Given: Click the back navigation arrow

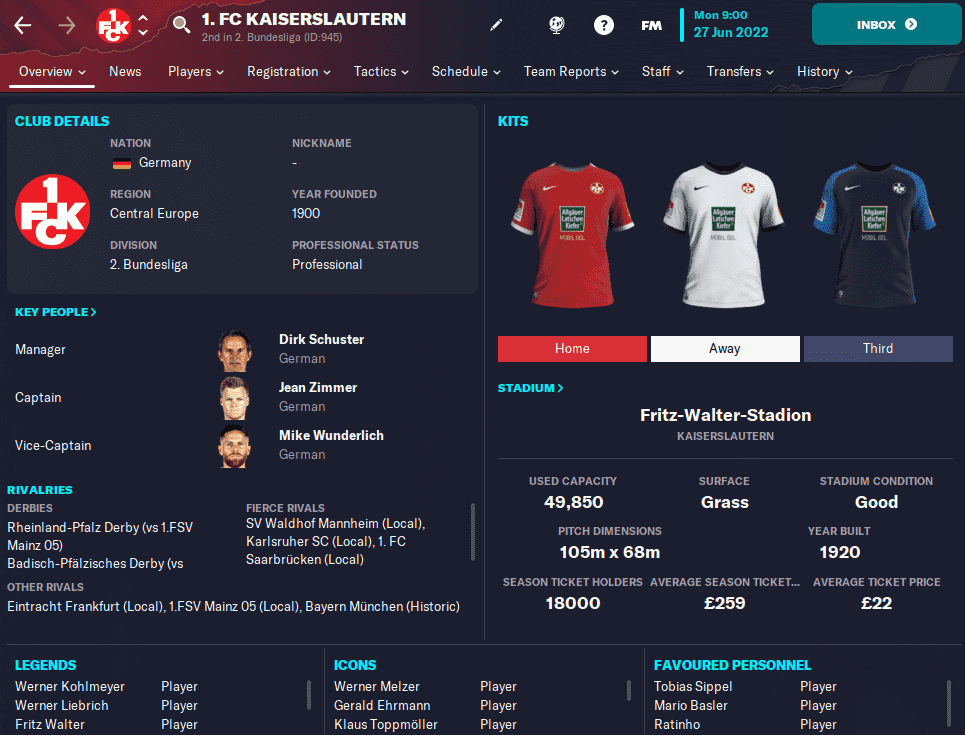Looking at the screenshot, I should [x=23, y=25].
